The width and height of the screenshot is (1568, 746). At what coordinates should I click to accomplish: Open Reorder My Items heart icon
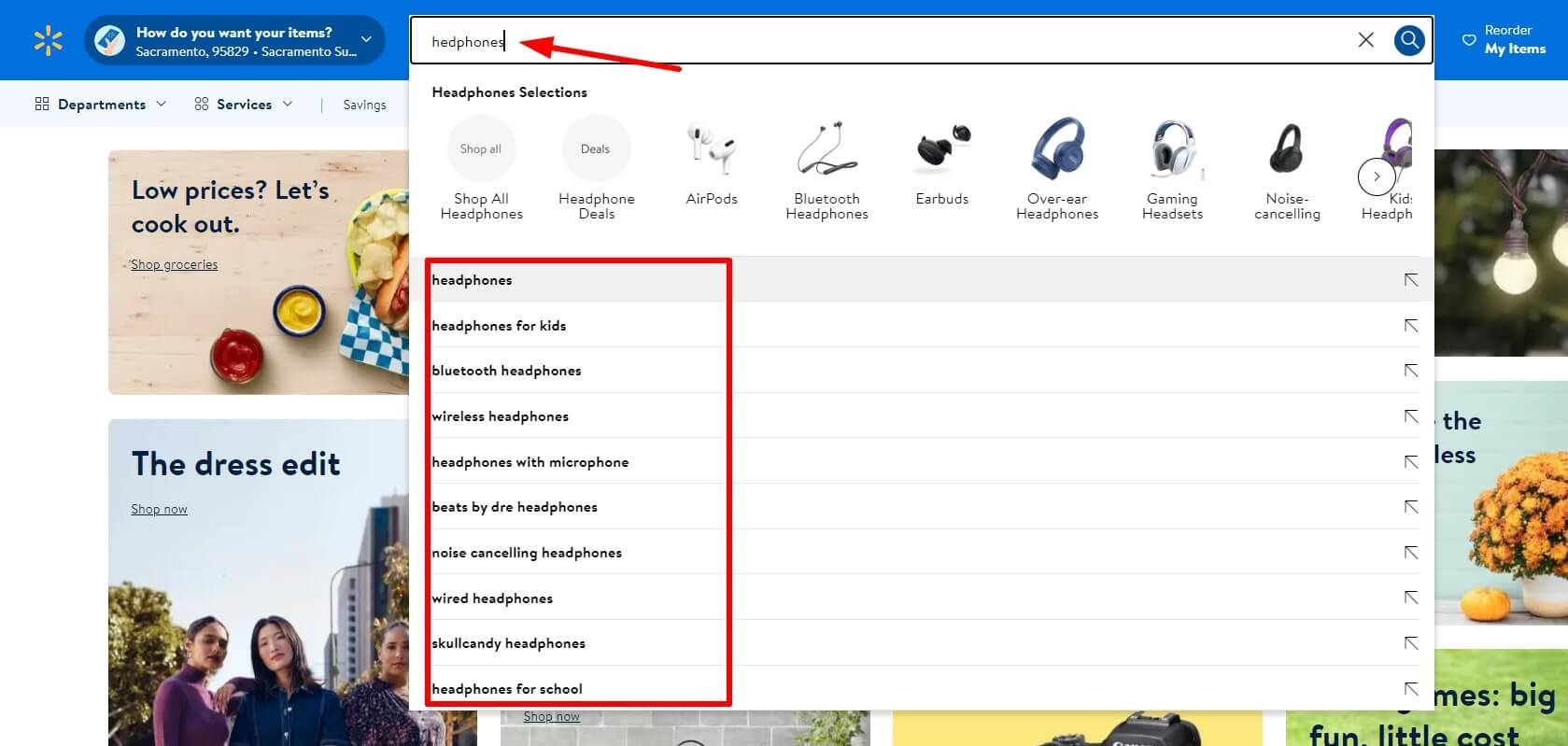tap(1469, 40)
